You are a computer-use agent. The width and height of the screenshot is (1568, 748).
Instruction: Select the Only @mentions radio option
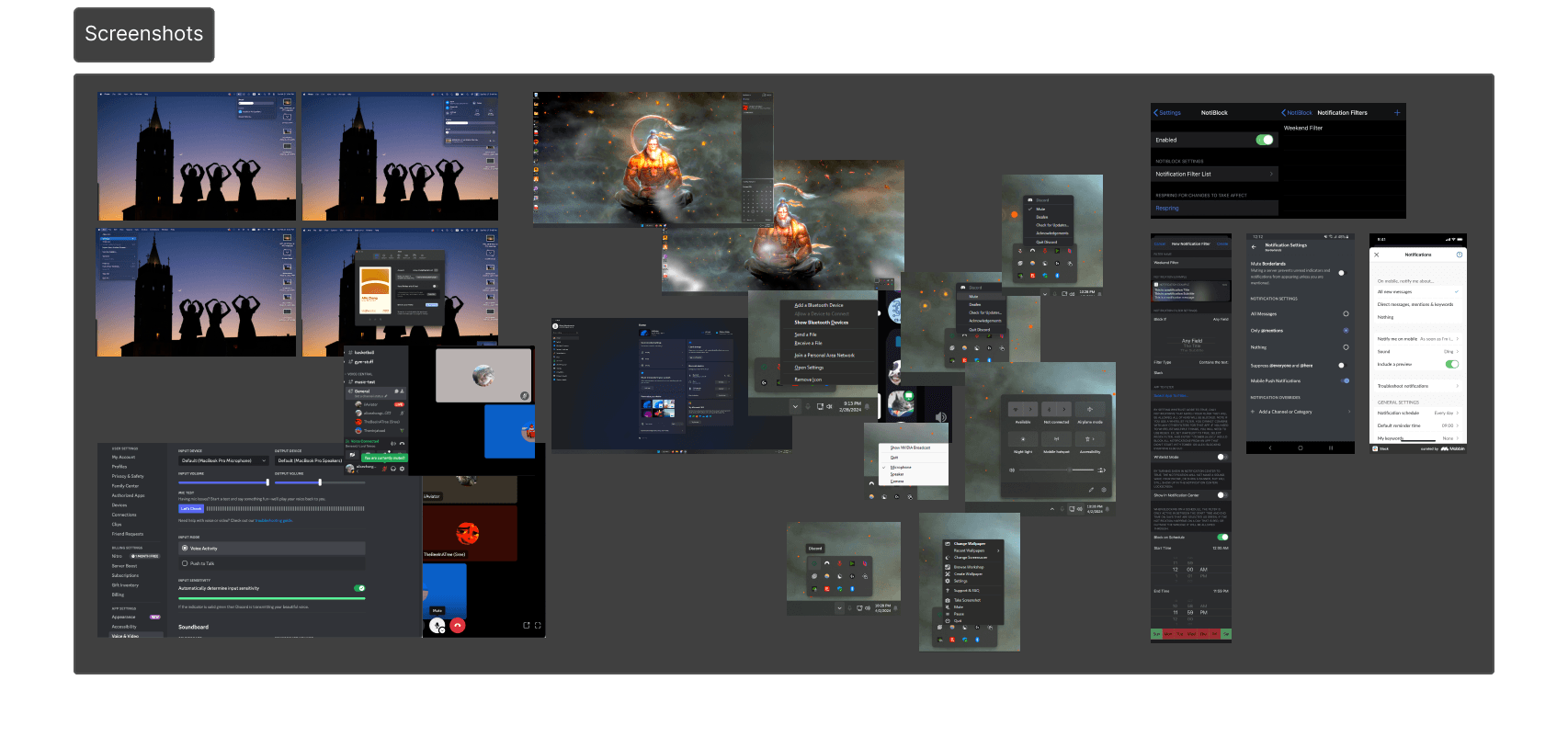tap(1346, 331)
